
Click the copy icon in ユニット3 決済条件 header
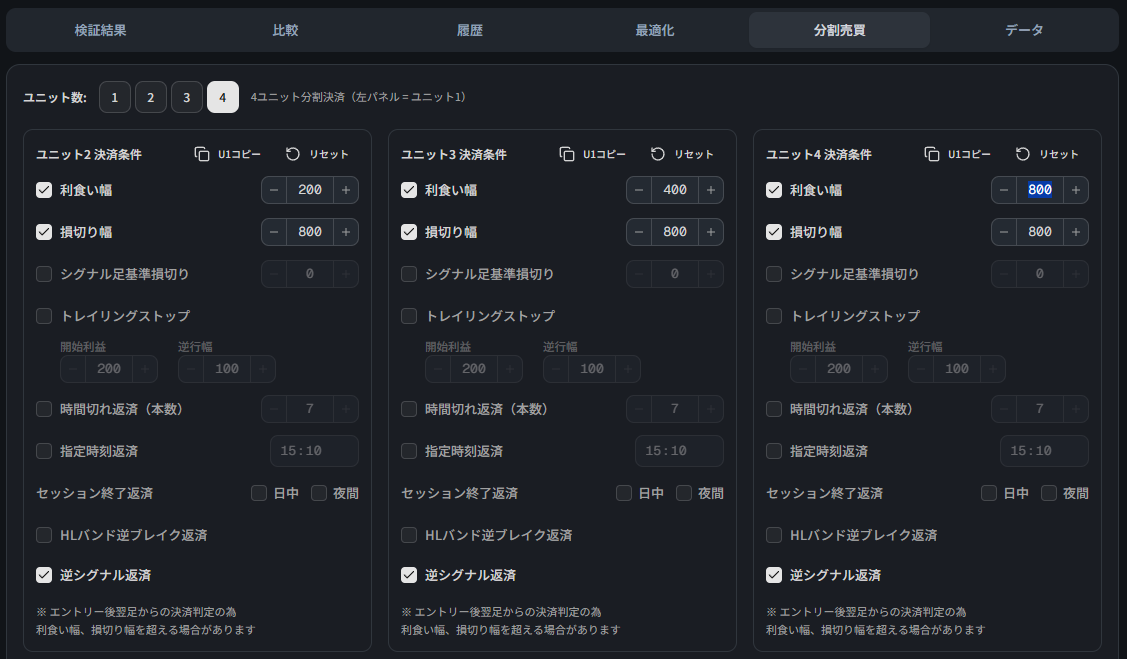[x=567, y=155]
